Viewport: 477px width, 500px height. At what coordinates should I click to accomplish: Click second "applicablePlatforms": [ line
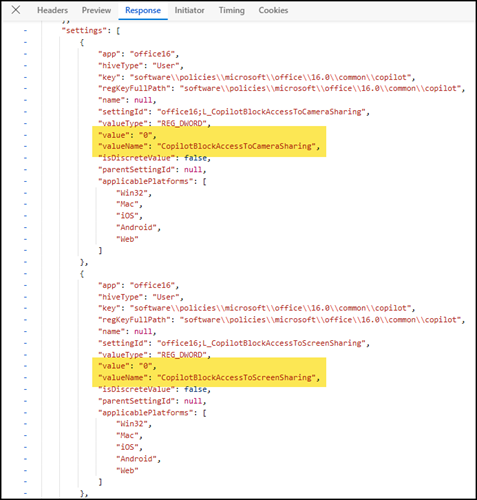[152, 413]
